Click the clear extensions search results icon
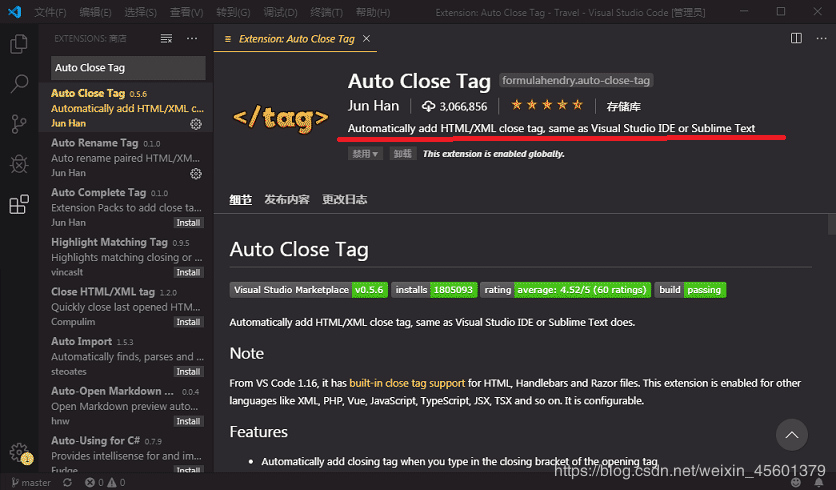 pyautogui.click(x=166, y=38)
